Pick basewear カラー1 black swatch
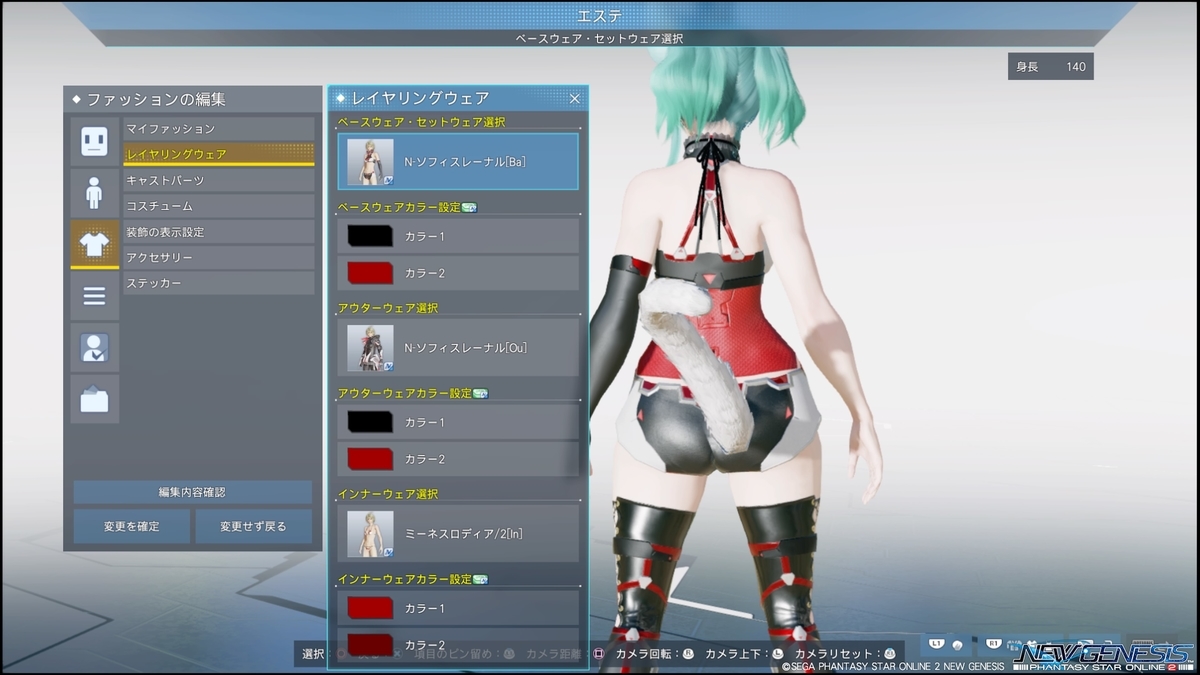This screenshot has height=675, width=1200. tap(370, 236)
